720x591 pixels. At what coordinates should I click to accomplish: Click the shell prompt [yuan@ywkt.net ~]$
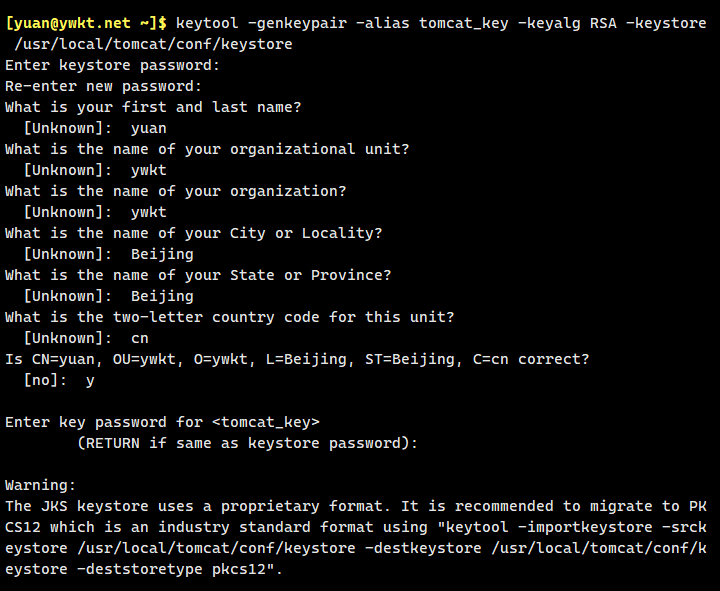pyautogui.click(x=85, y=23)
